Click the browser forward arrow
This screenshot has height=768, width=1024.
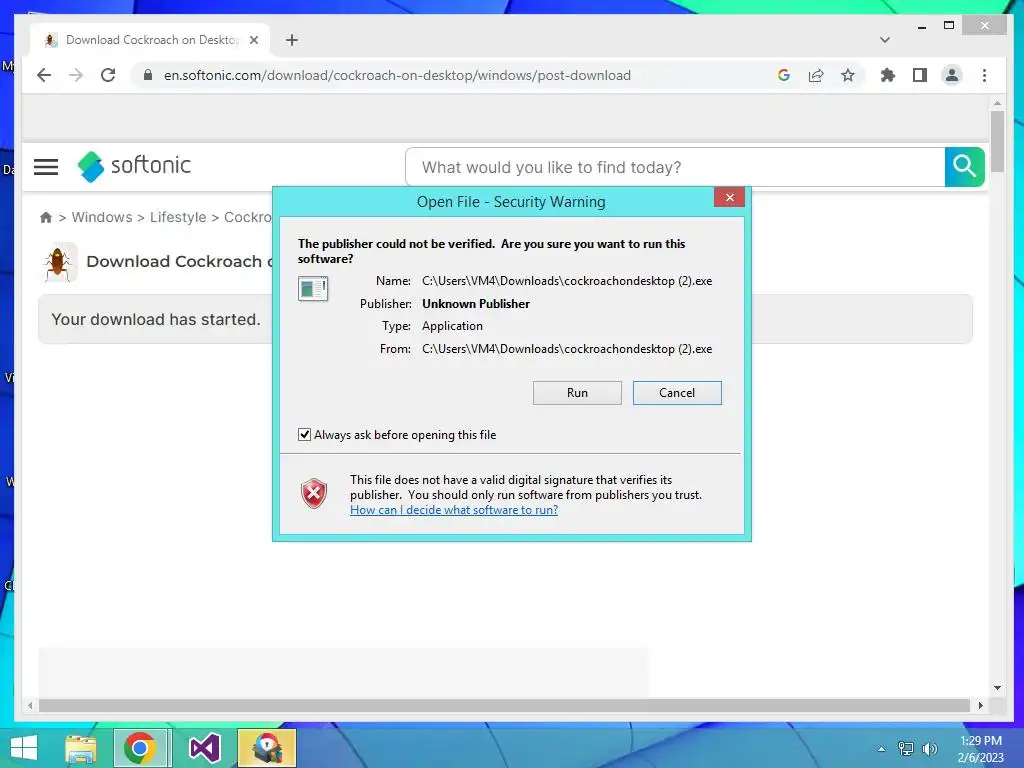click(76, 75)
